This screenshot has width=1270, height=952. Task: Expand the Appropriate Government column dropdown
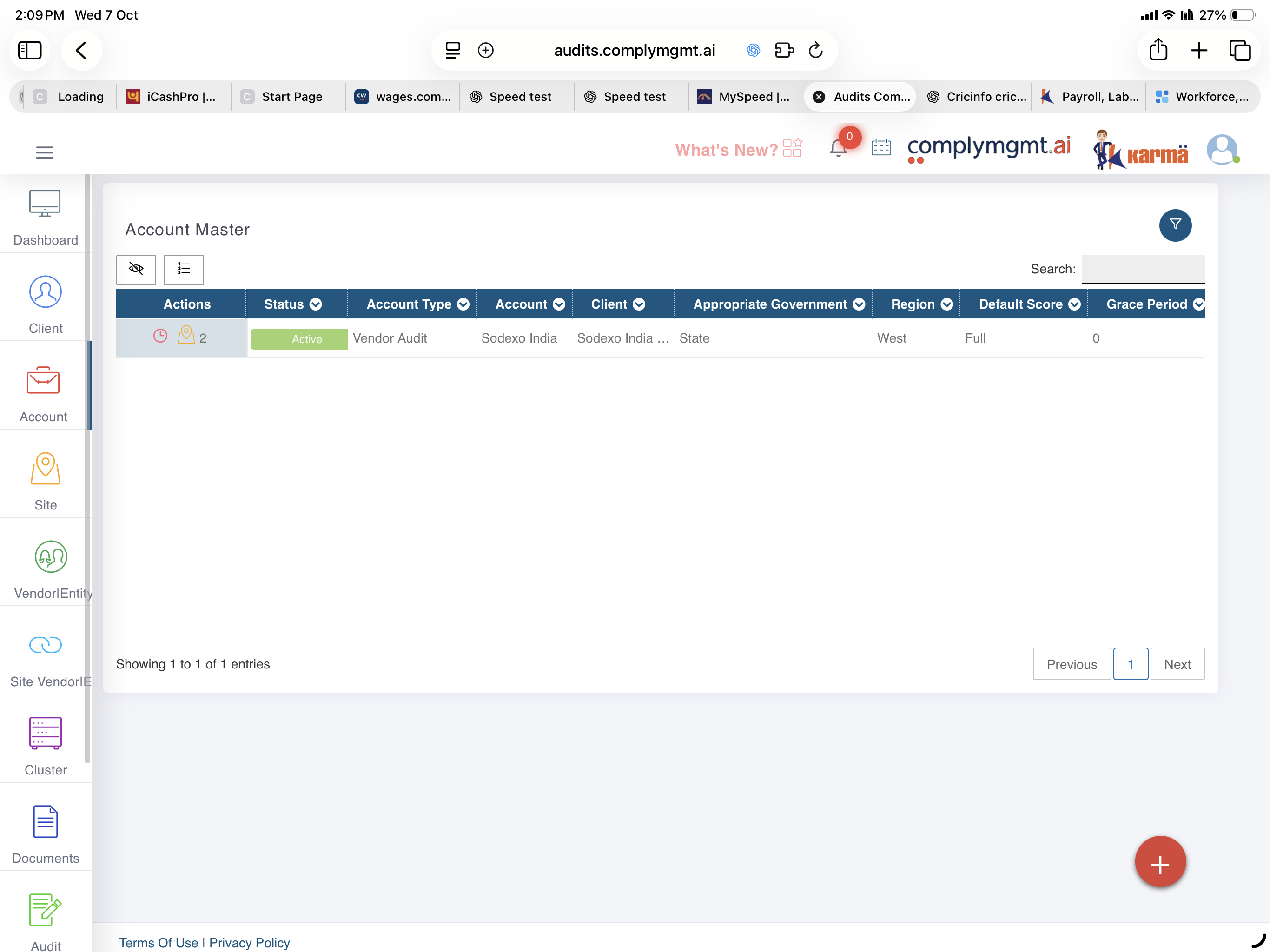[x=859, y=304]
